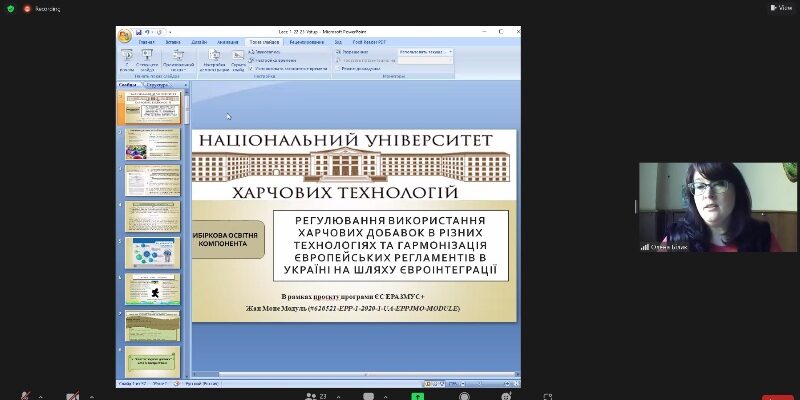Select slide 2 thumbnail in panel

point(153,144)
